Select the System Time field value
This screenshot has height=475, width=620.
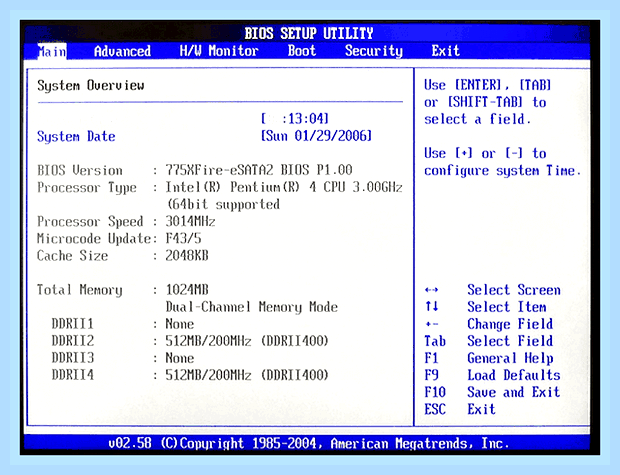(295, 119)
